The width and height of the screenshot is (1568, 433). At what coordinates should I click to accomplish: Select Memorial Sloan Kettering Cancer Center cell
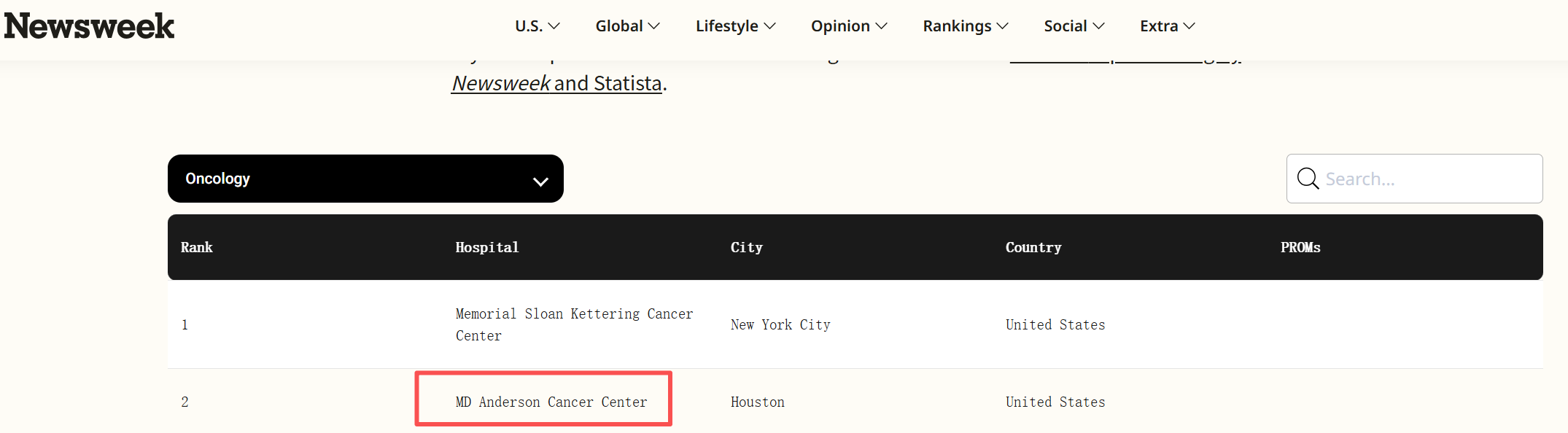pyautogui.click(x=575, y=324)
